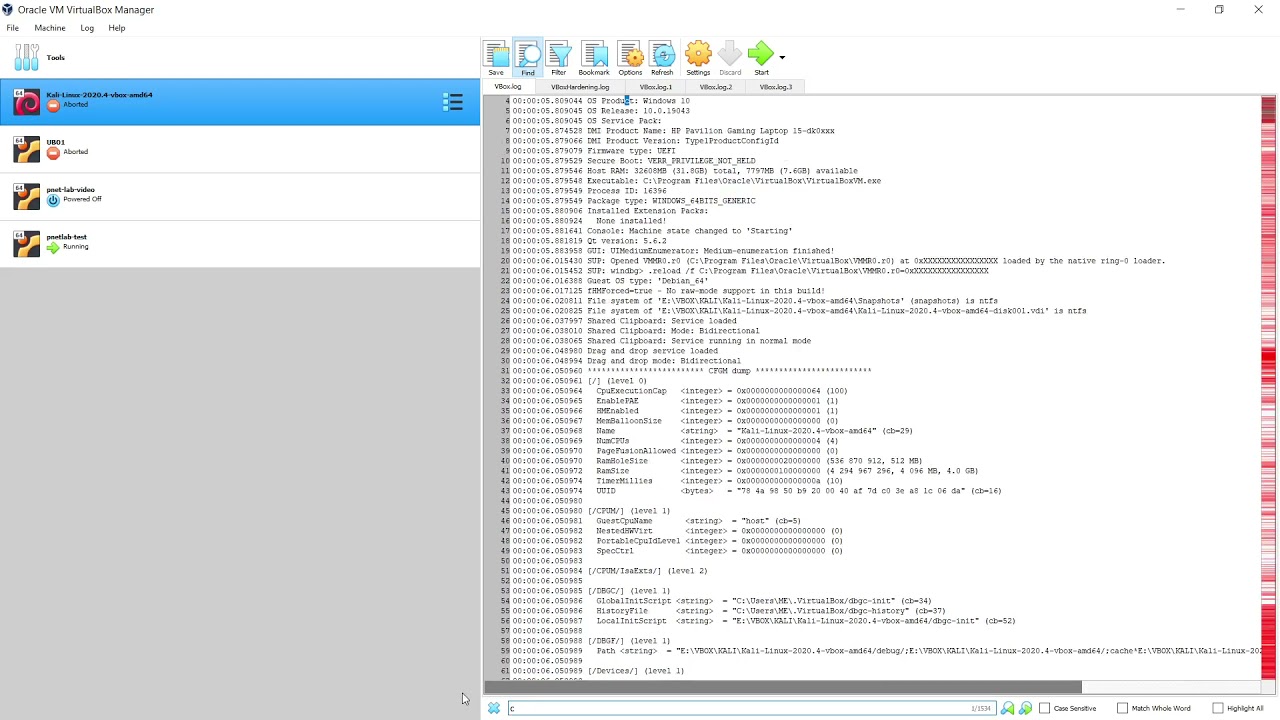Switch to the VBox.log tab
The image size is (1280, 720).
point(508,87)
